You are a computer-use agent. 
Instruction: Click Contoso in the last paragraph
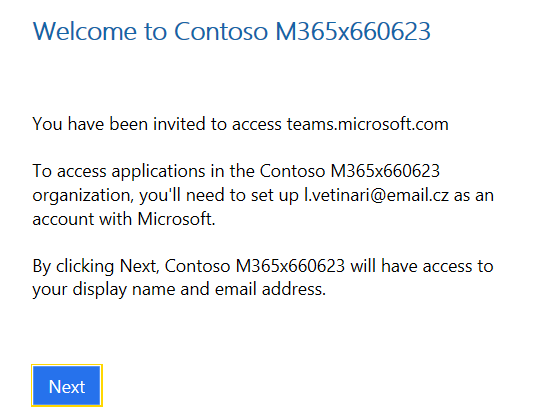pyautogui.click(x=197, y=266)
